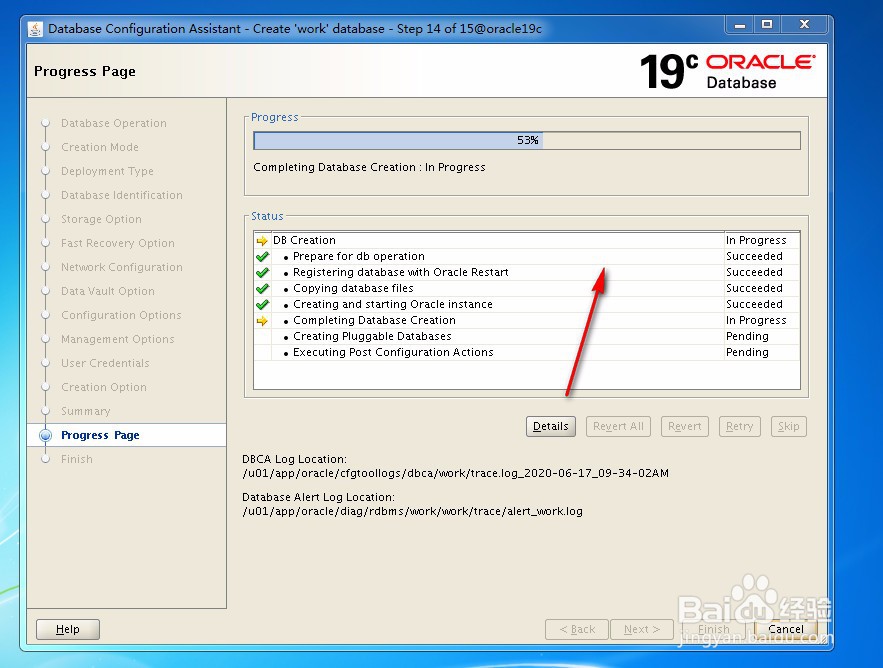
Task: Click the Retry button
Action: (739, 426)
